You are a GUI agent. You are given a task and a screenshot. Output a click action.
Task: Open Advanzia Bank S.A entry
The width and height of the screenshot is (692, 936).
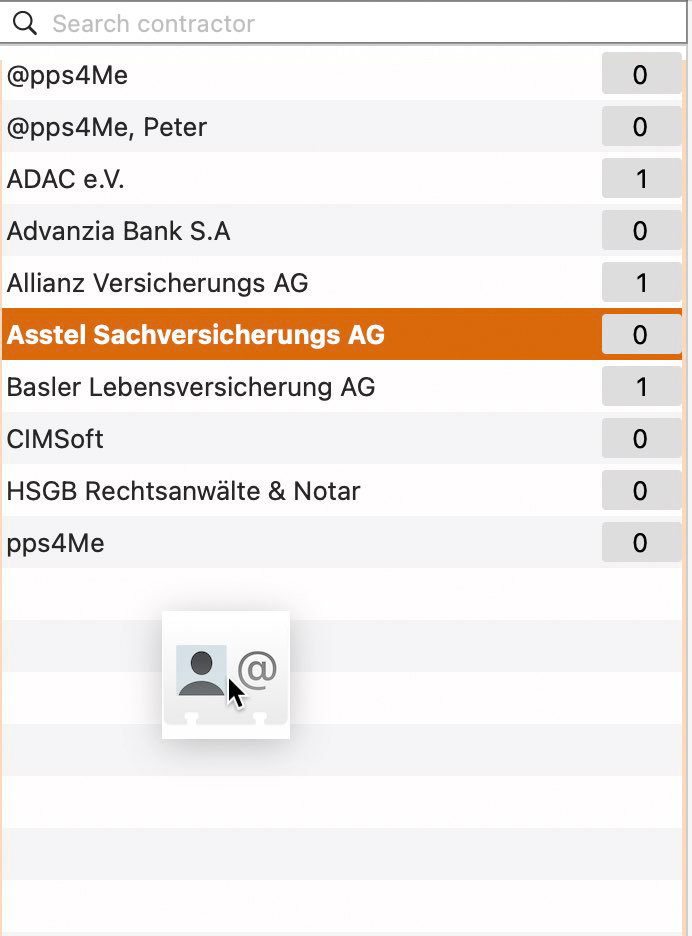[342, 230]
